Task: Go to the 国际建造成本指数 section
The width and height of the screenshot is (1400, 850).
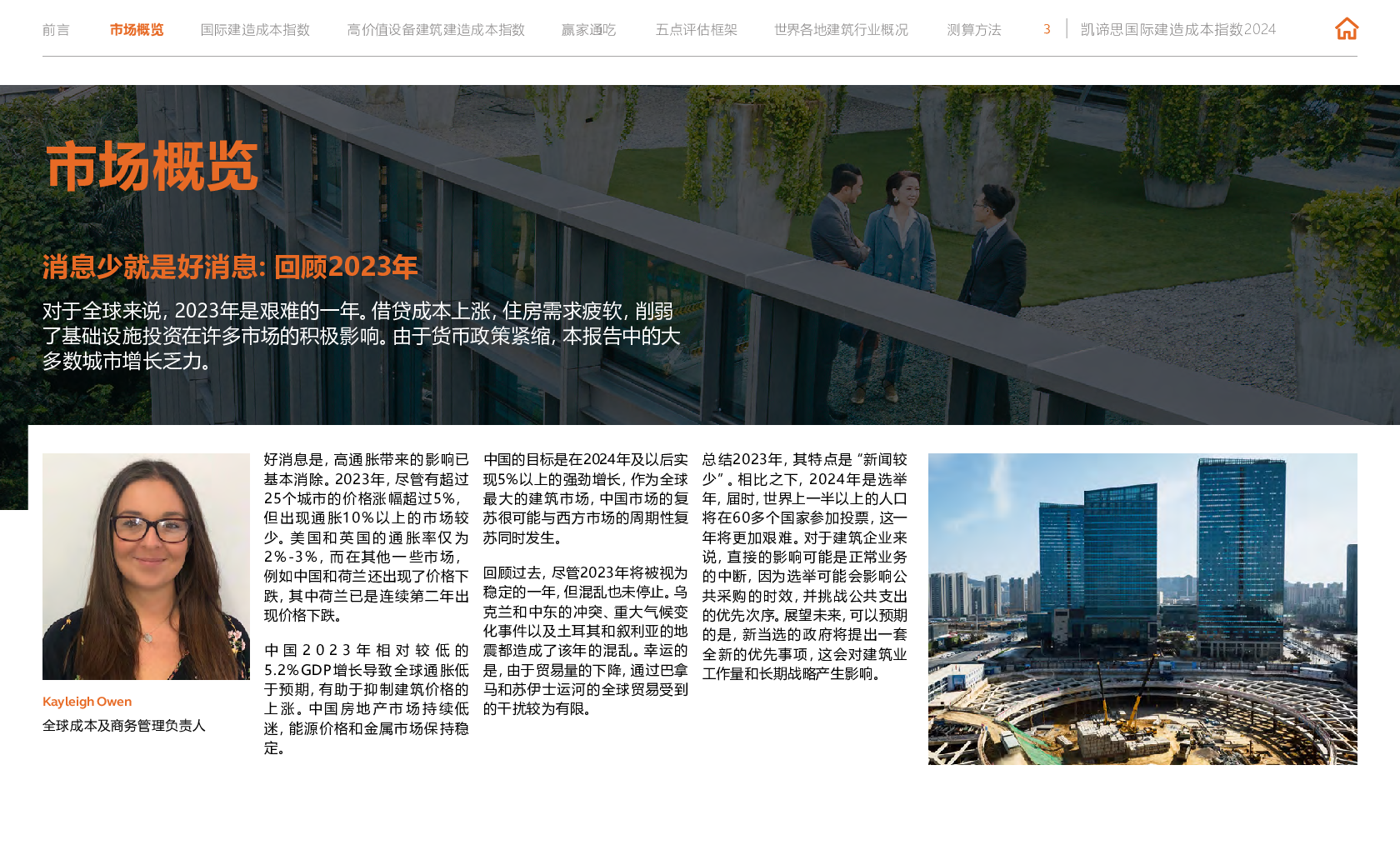Action: click(255, 30)
